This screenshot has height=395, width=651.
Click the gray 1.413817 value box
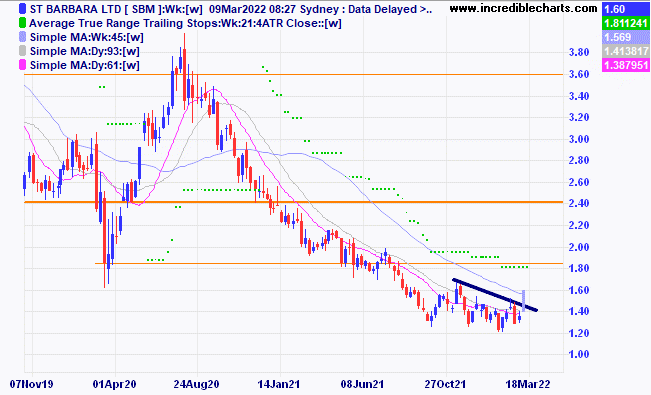(x=626, y=51)
